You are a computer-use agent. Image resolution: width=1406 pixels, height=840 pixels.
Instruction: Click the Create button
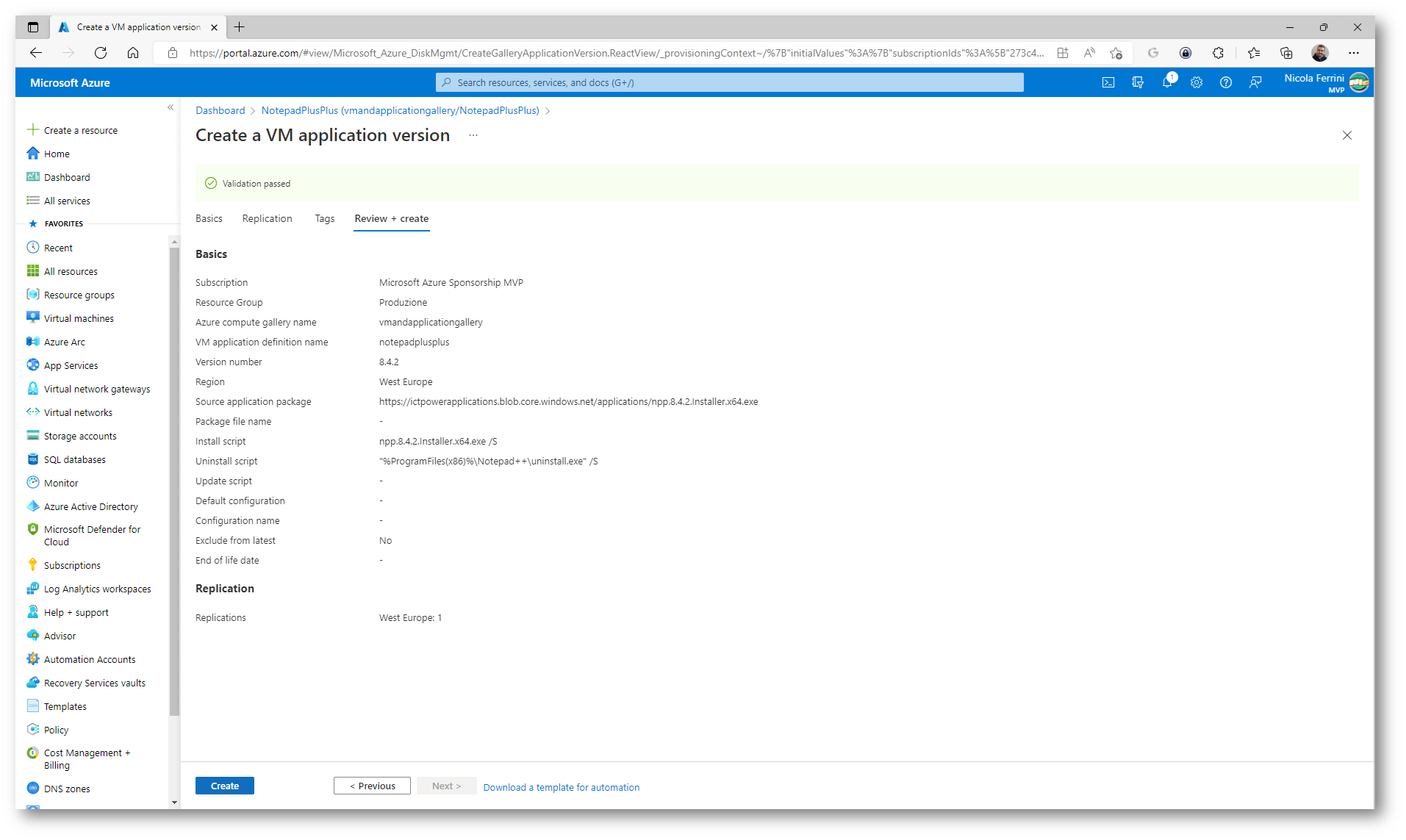point(225,786)
